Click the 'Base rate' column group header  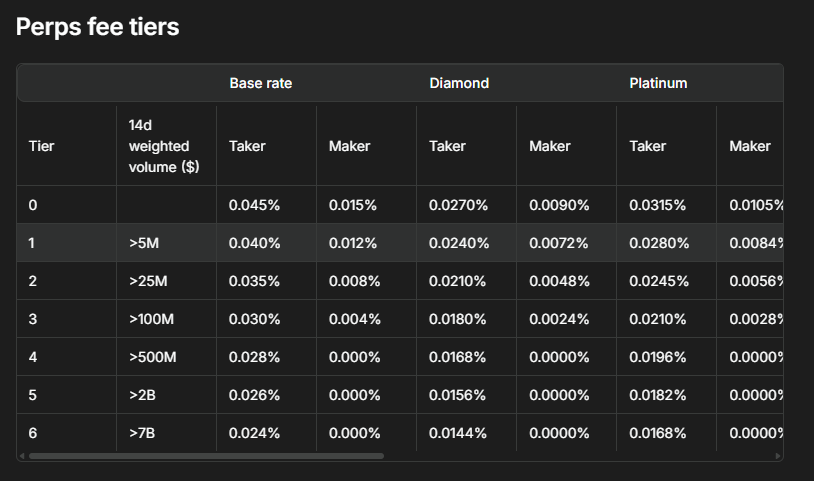[x=260, y=83]
